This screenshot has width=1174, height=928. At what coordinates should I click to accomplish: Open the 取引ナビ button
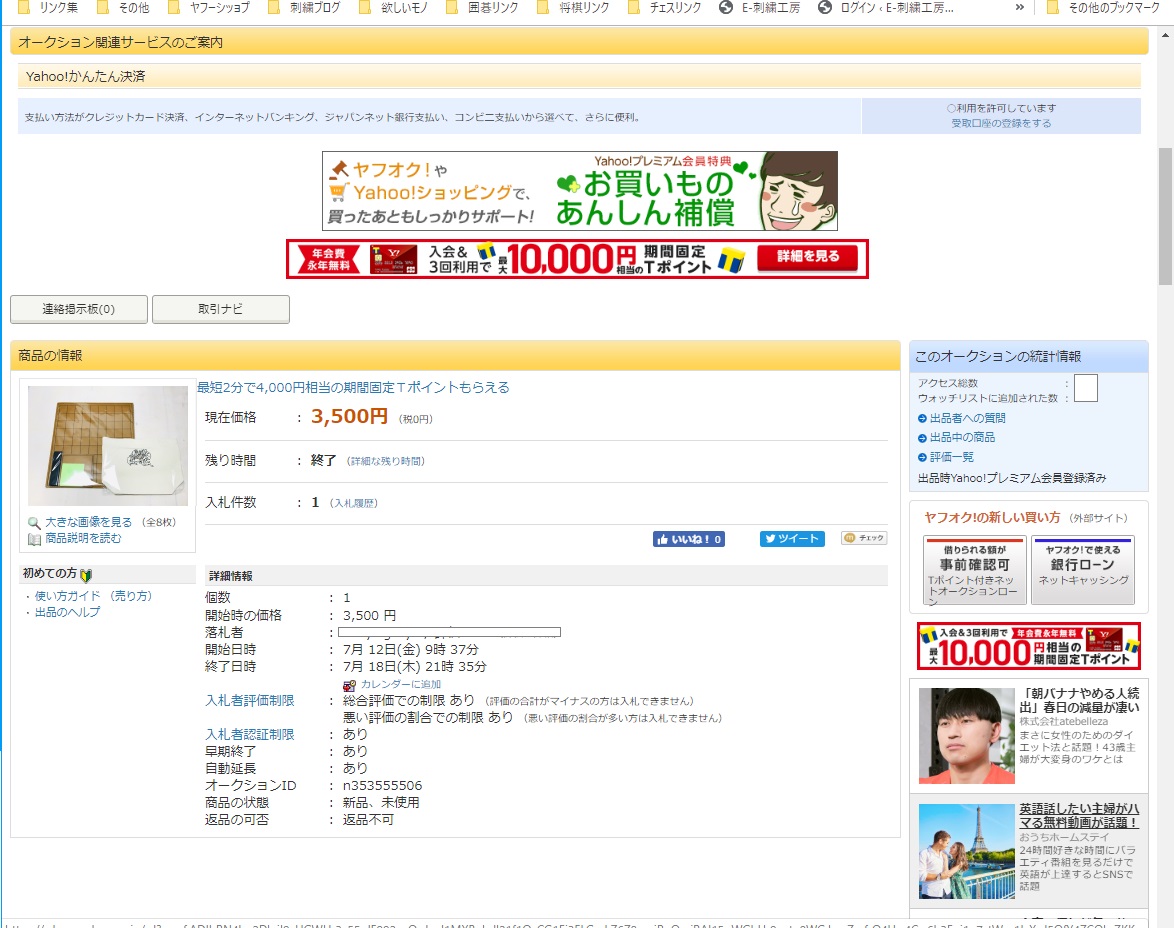[221, 309]
